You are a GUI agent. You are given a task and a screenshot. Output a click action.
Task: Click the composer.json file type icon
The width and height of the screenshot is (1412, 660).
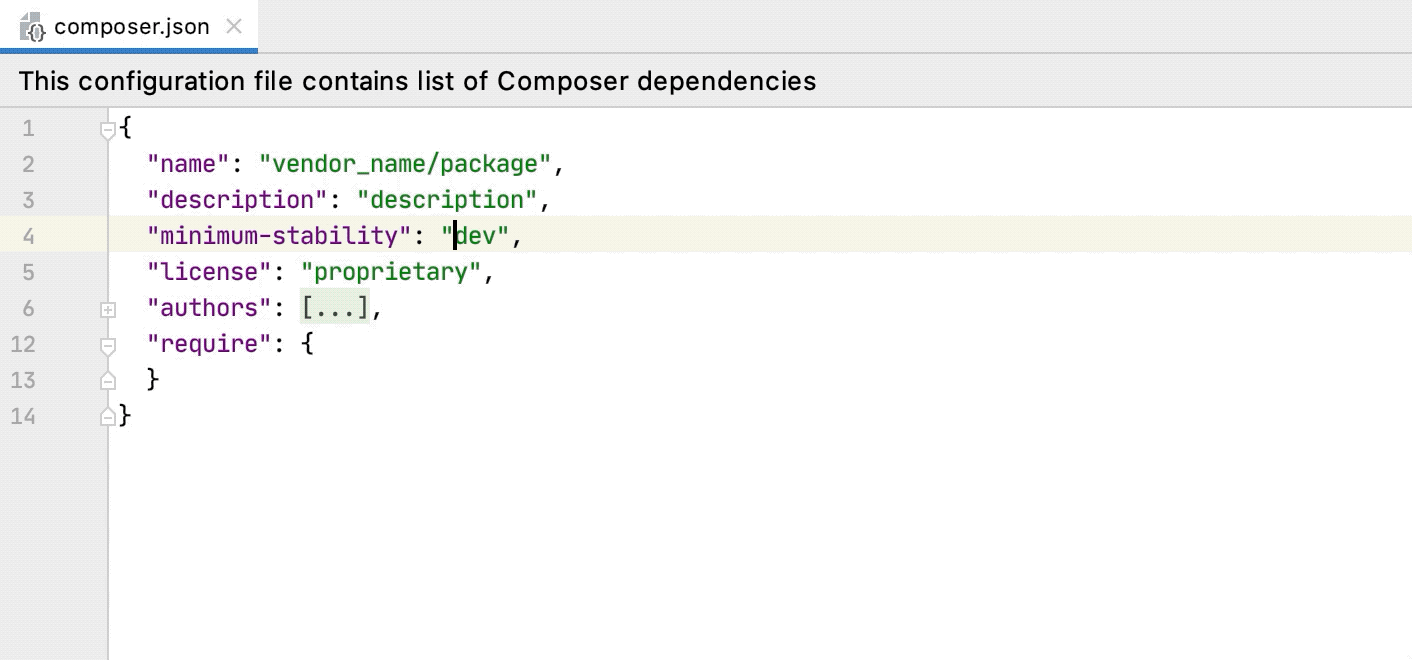click(x=31, y=27)
